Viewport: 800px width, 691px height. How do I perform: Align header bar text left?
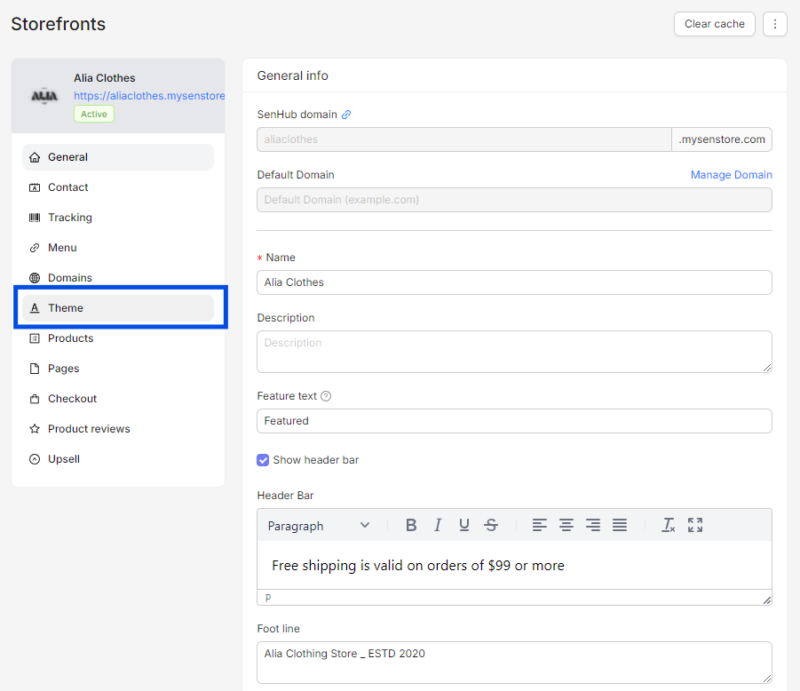click(539, 525)
